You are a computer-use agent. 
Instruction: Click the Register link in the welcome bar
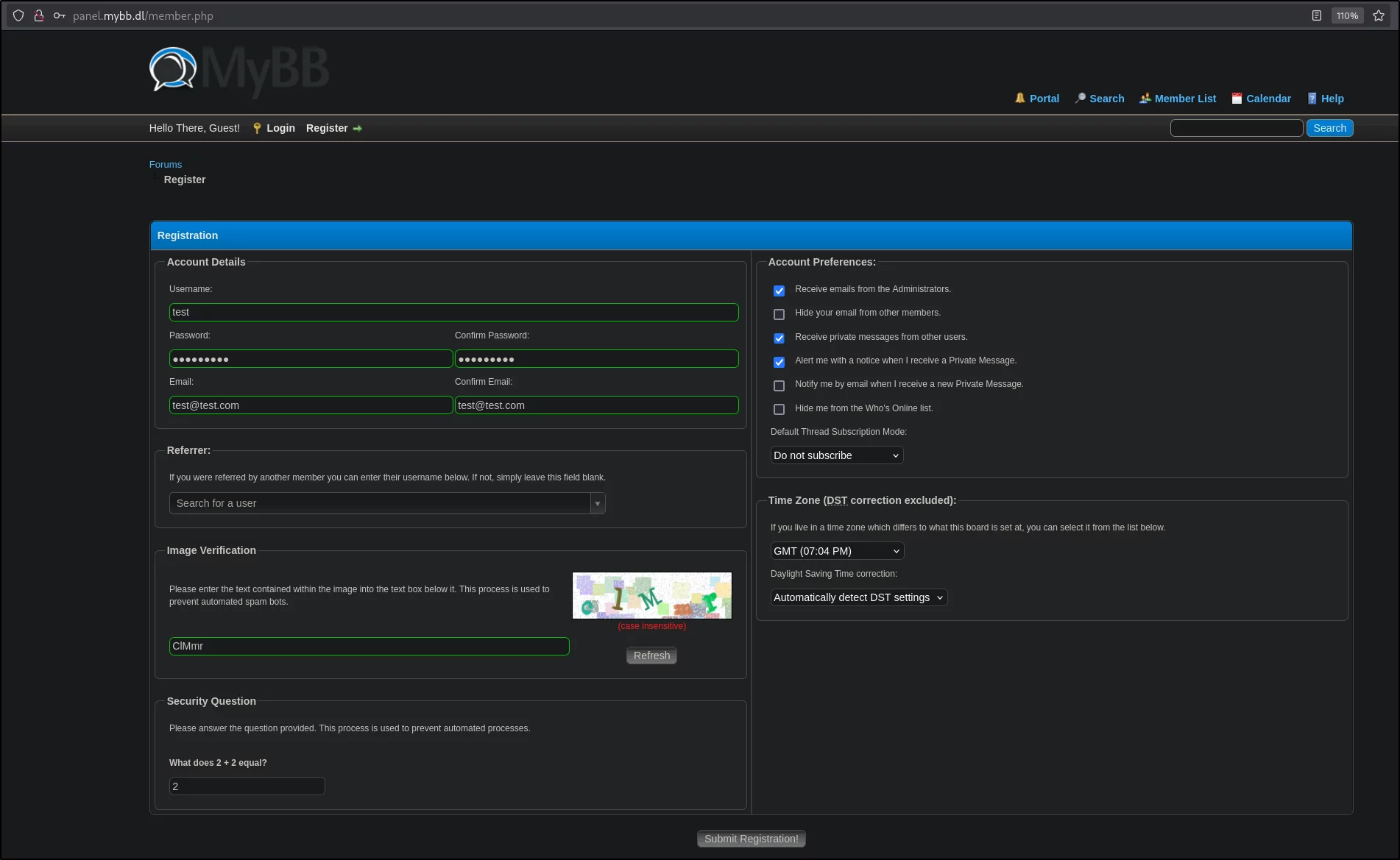(x=327, y=128)
